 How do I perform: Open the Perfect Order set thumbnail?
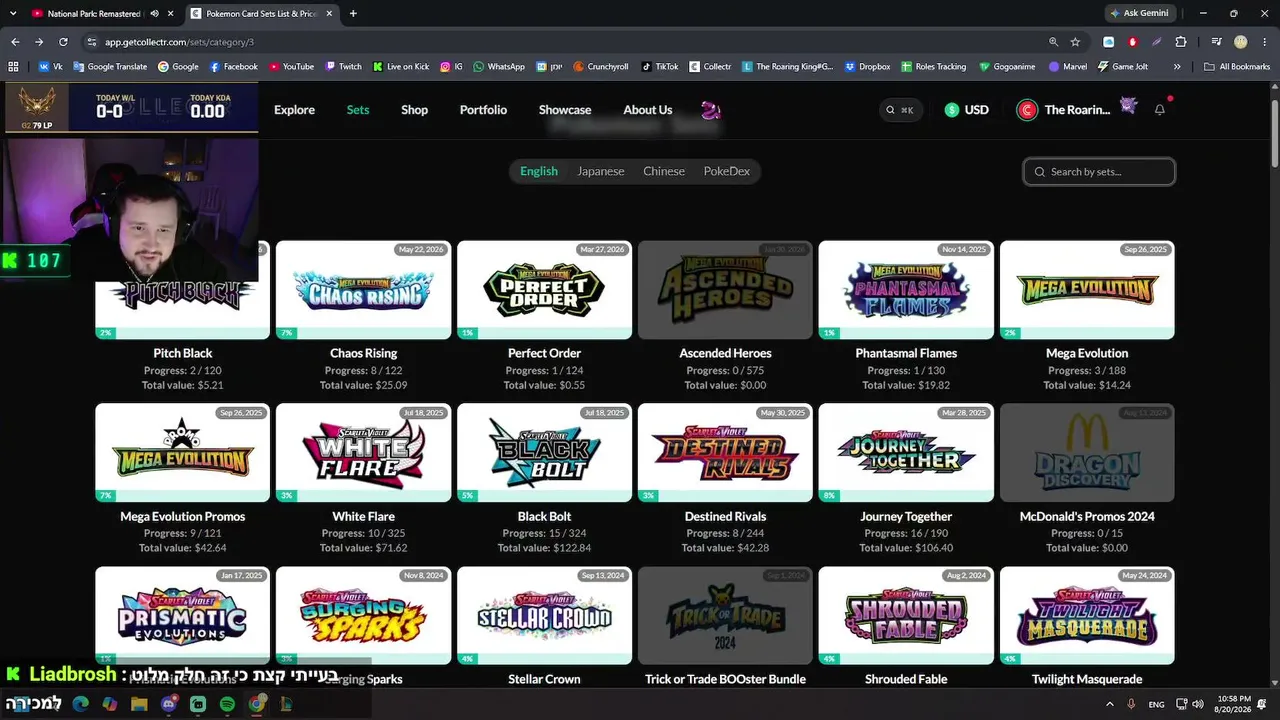click(x=544, y=290)
